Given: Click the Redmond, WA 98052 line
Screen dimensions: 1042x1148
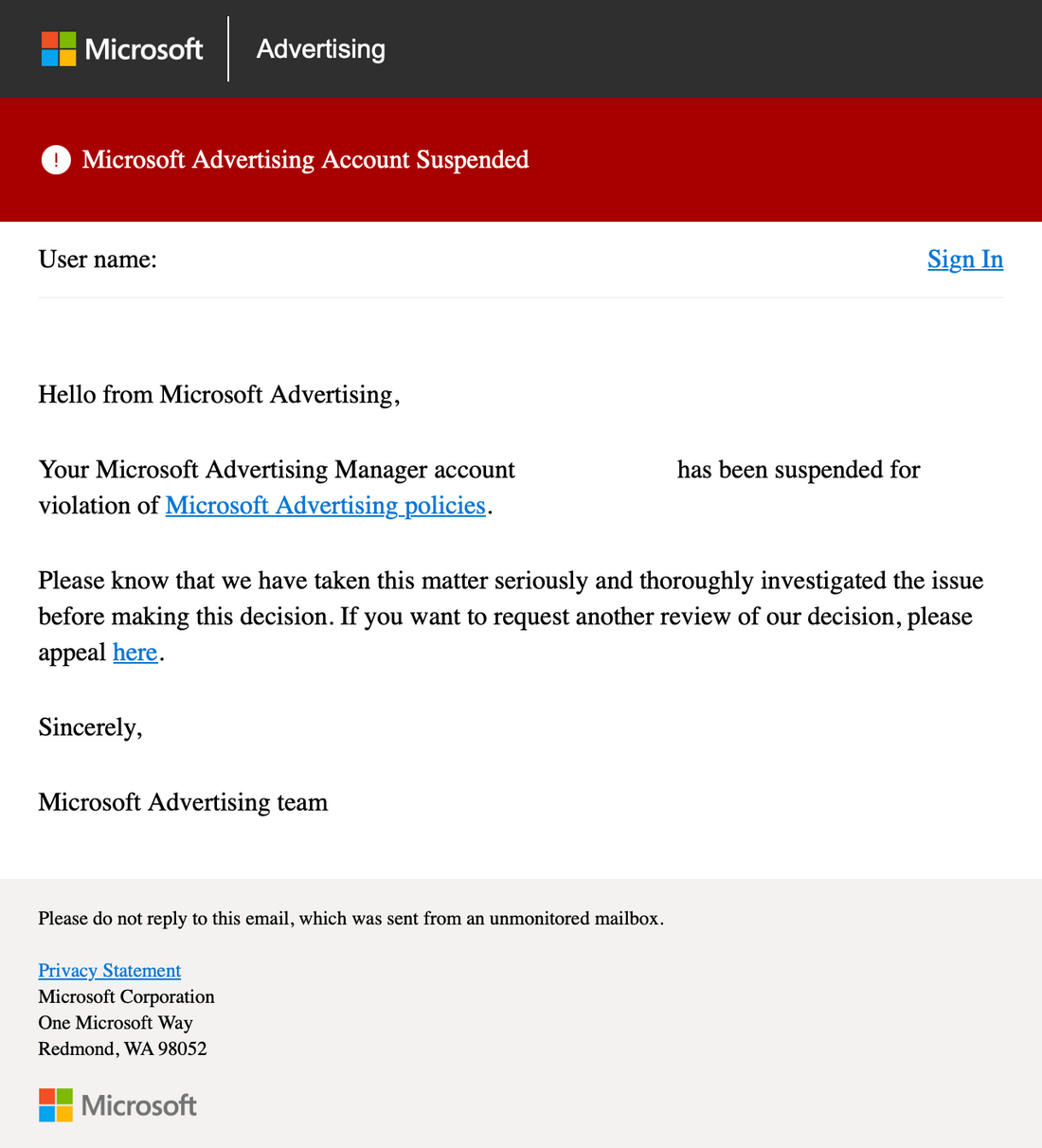Looking at the screenshot, I should click(x=122, y=1049).
